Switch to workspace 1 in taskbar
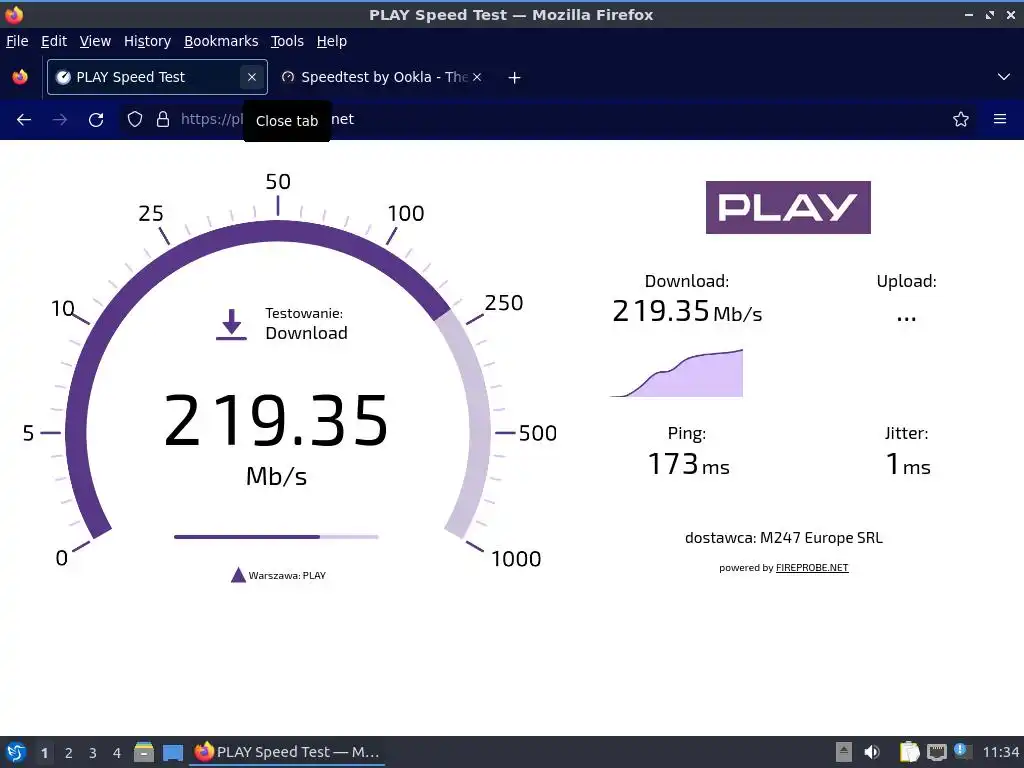Image resolution: width=1024 pixels, height=768 pixels. point(44,753)
